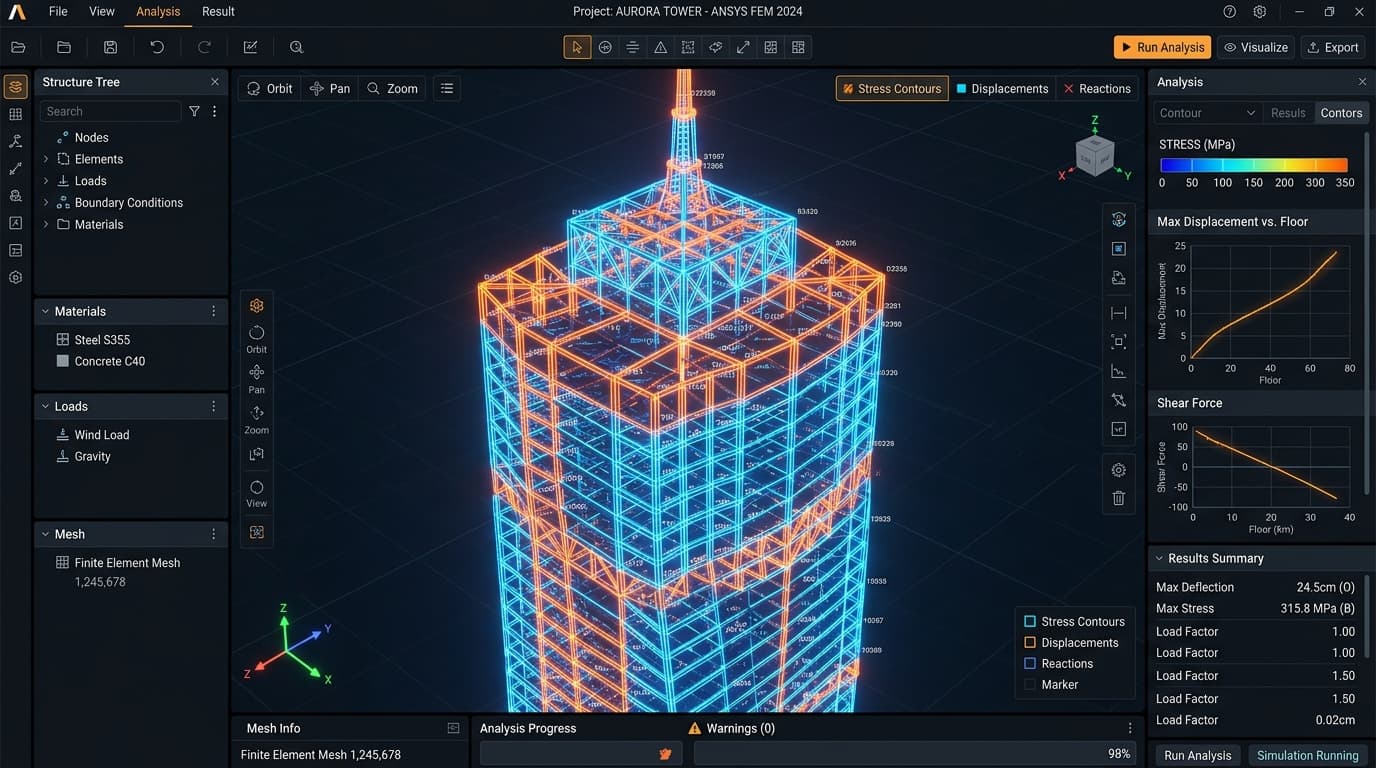
Task: Close the Structure Tree panel
Action: point(214,82)
